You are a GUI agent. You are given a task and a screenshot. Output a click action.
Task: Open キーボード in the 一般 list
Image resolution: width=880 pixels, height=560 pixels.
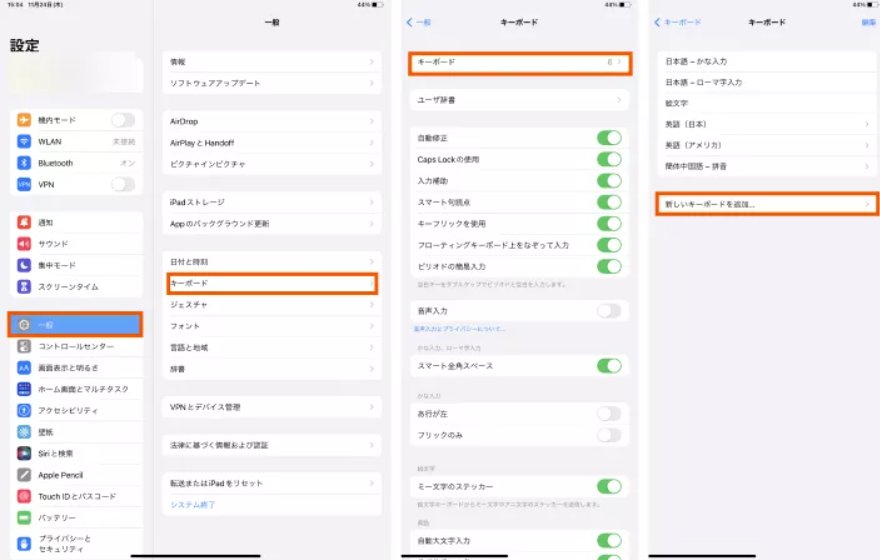272,284
